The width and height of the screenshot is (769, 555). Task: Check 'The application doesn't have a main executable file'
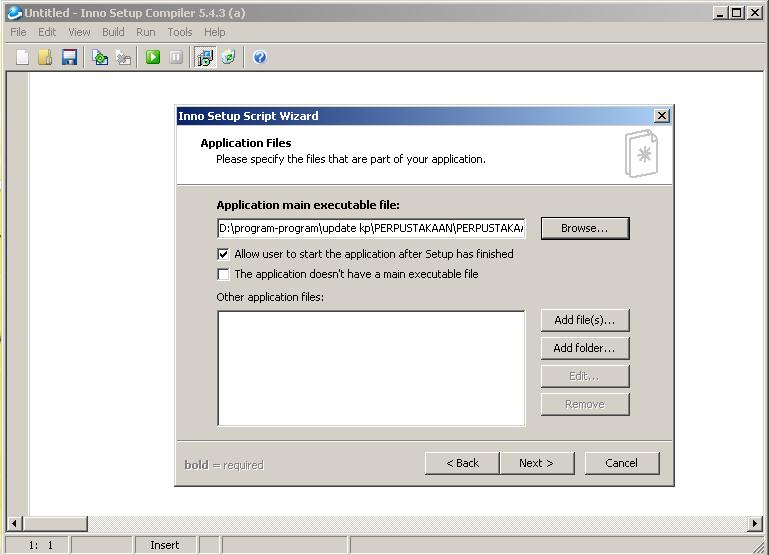[223, 274]
